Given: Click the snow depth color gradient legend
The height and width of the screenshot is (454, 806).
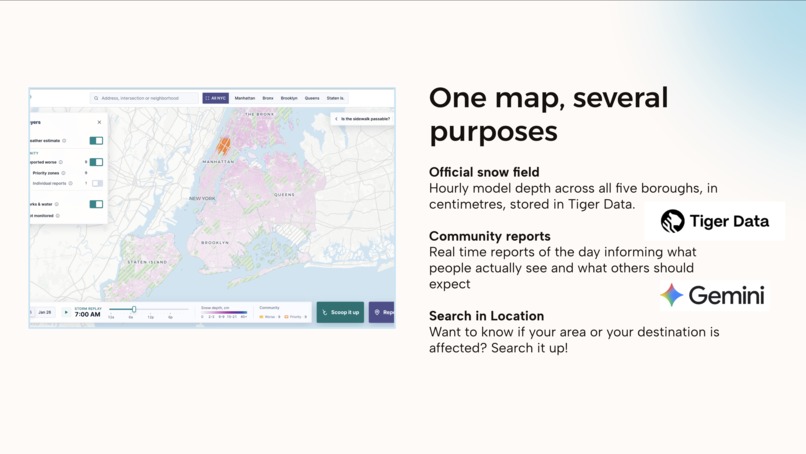Looking at the screenshot, I should 224,312.
